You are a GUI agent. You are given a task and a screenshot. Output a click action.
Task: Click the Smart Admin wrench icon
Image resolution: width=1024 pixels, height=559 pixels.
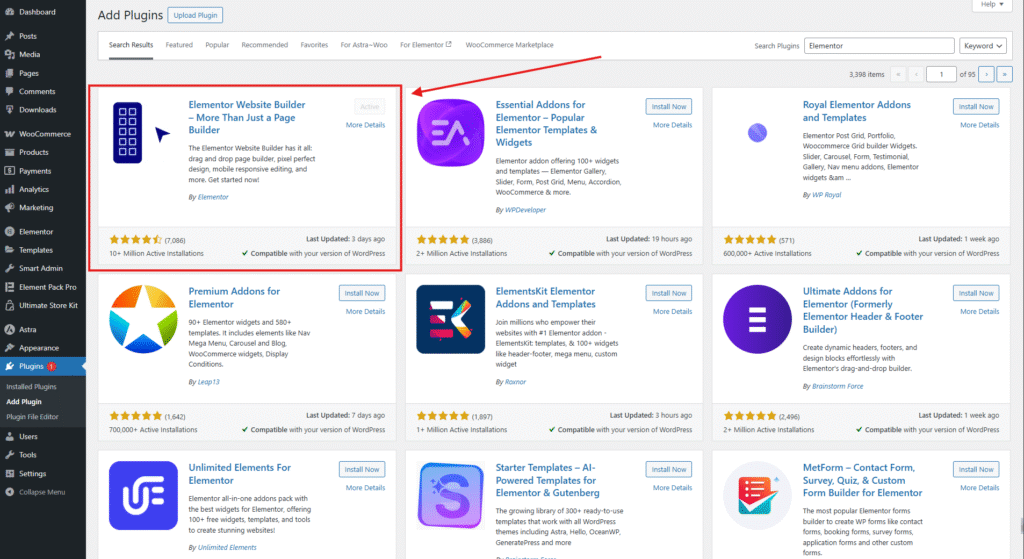[x=9, y=268]
